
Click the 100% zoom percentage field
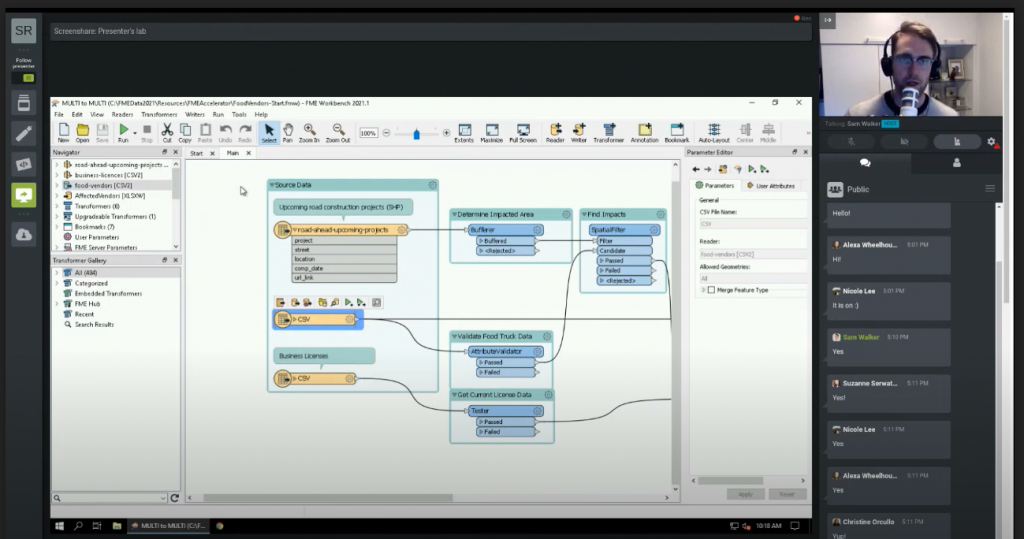(x=368, y=133)
